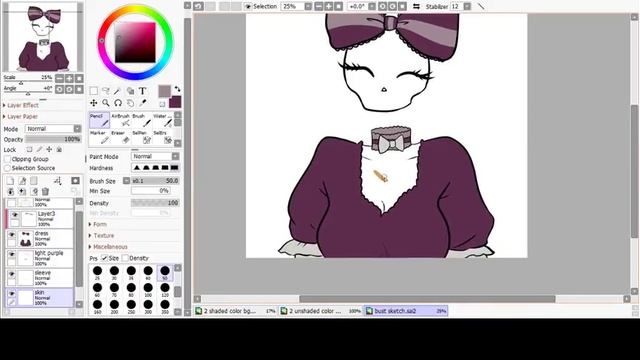
Task: Hide the Layer3 layer via eye icon
Action: tap(15, 215)
